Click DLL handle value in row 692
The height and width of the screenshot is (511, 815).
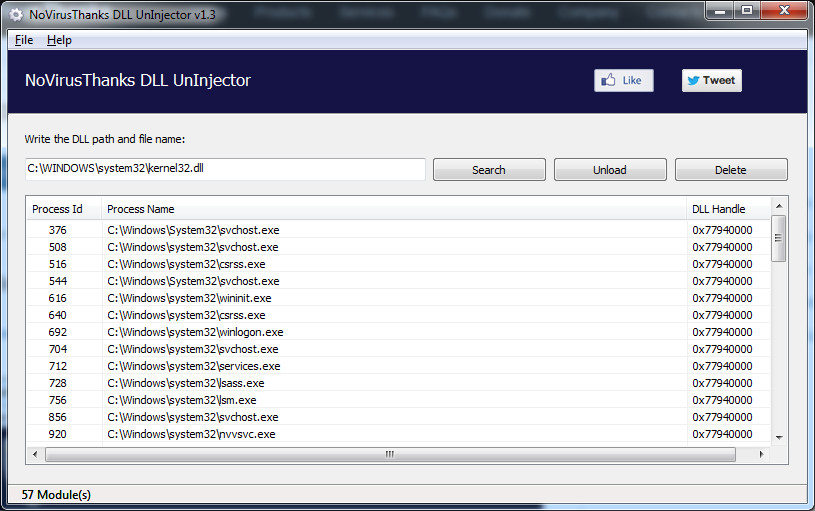[722, 332]
